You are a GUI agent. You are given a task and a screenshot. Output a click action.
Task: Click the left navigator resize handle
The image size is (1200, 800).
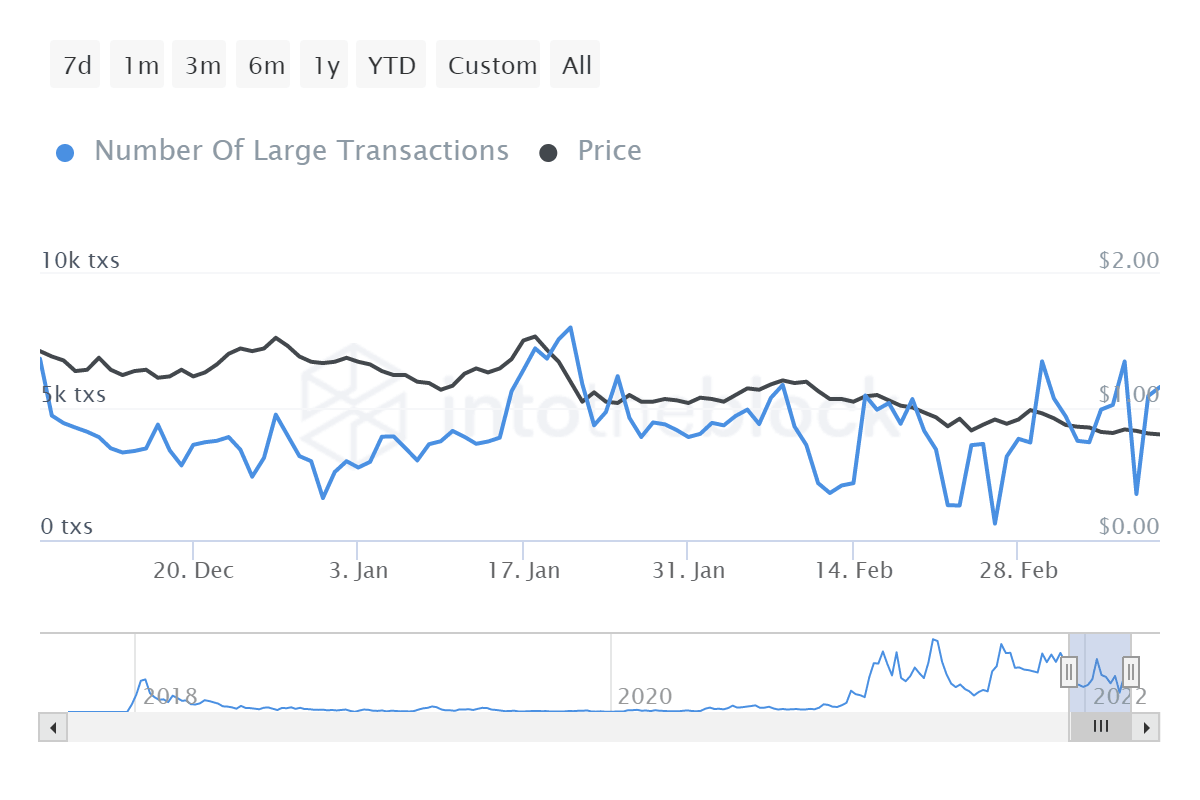[x=1069, y=672]
